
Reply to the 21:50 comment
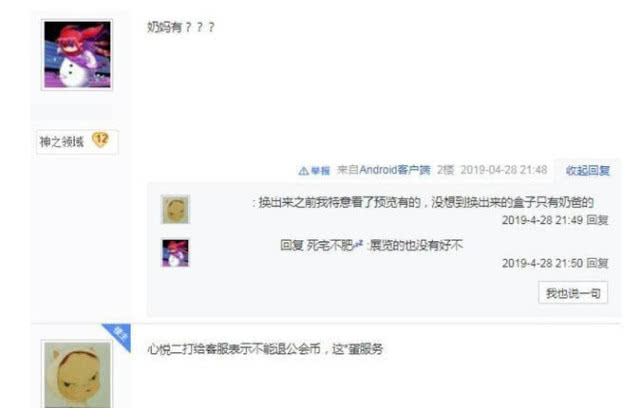point(597,263)
